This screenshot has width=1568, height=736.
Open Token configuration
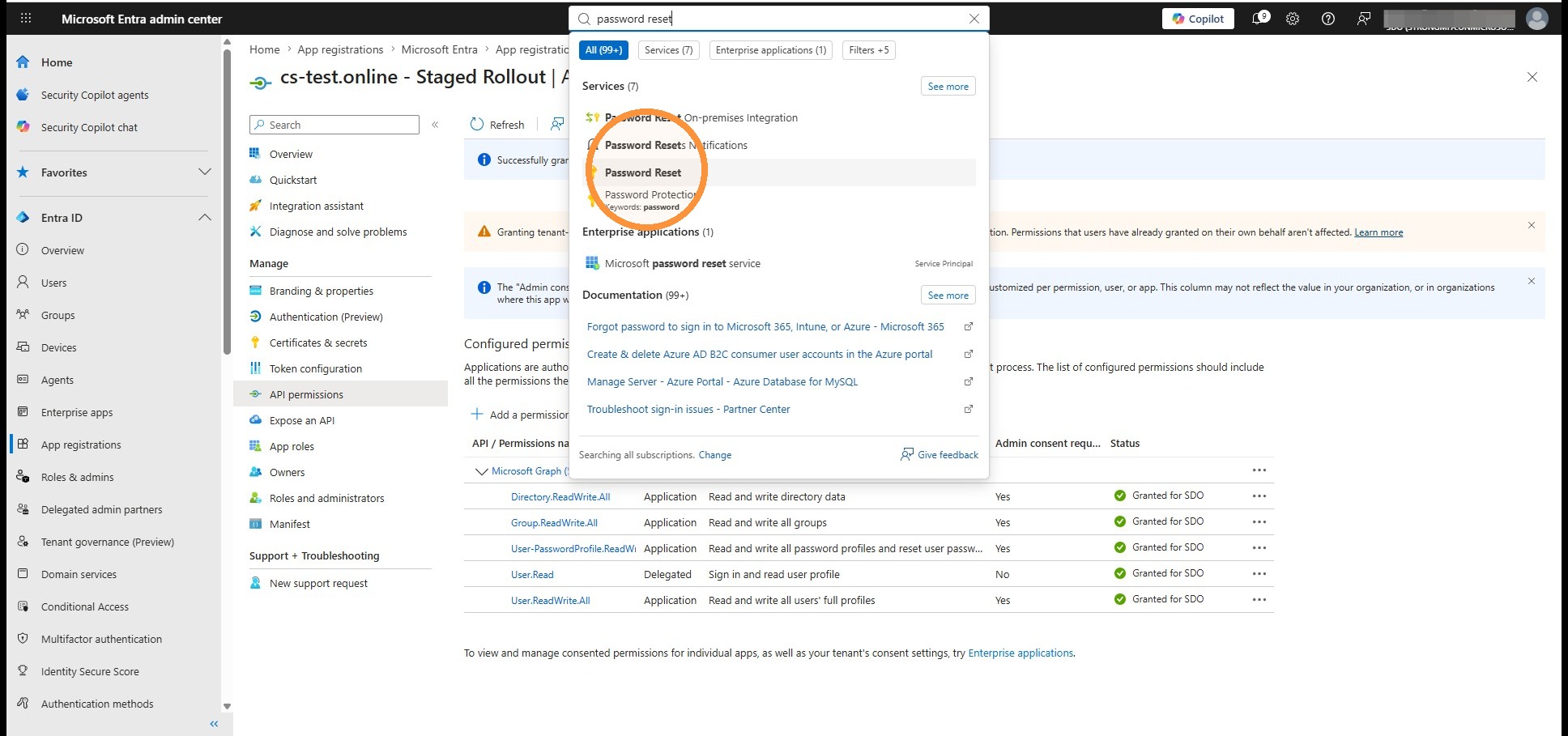(316, 368)
